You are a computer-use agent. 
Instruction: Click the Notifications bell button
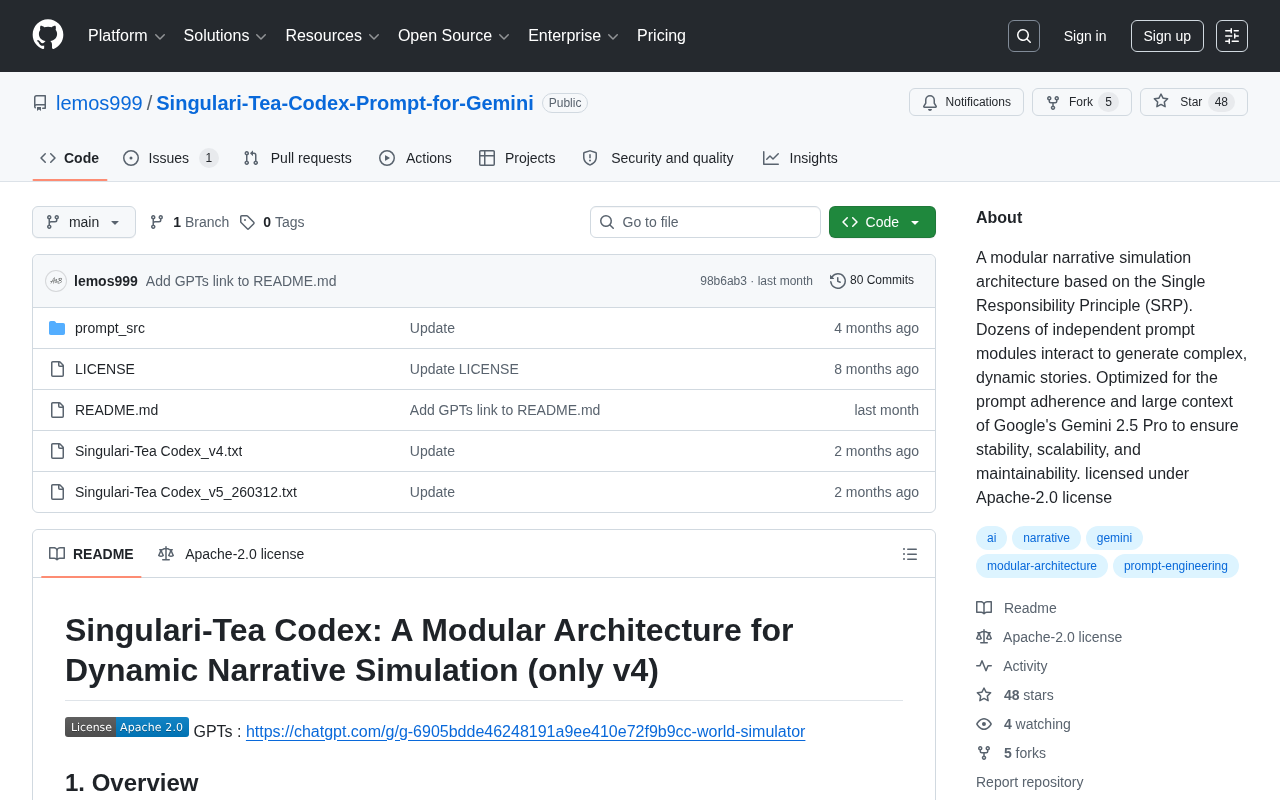(x=966, y=102)
